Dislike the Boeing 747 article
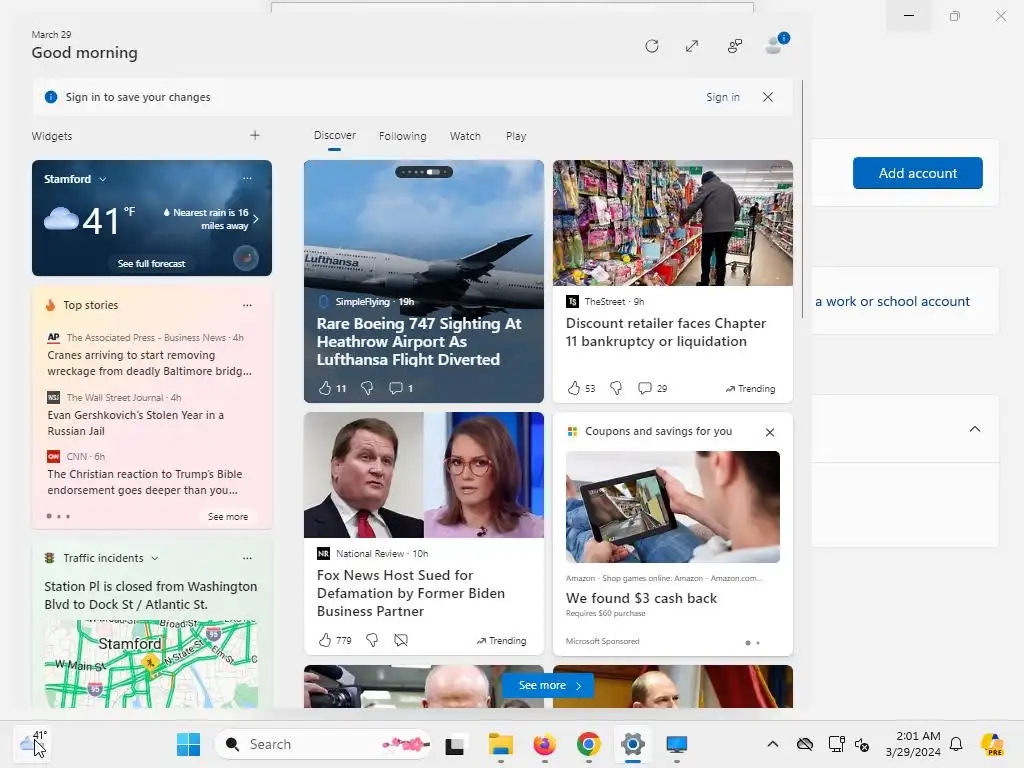 tap(367, 388)
